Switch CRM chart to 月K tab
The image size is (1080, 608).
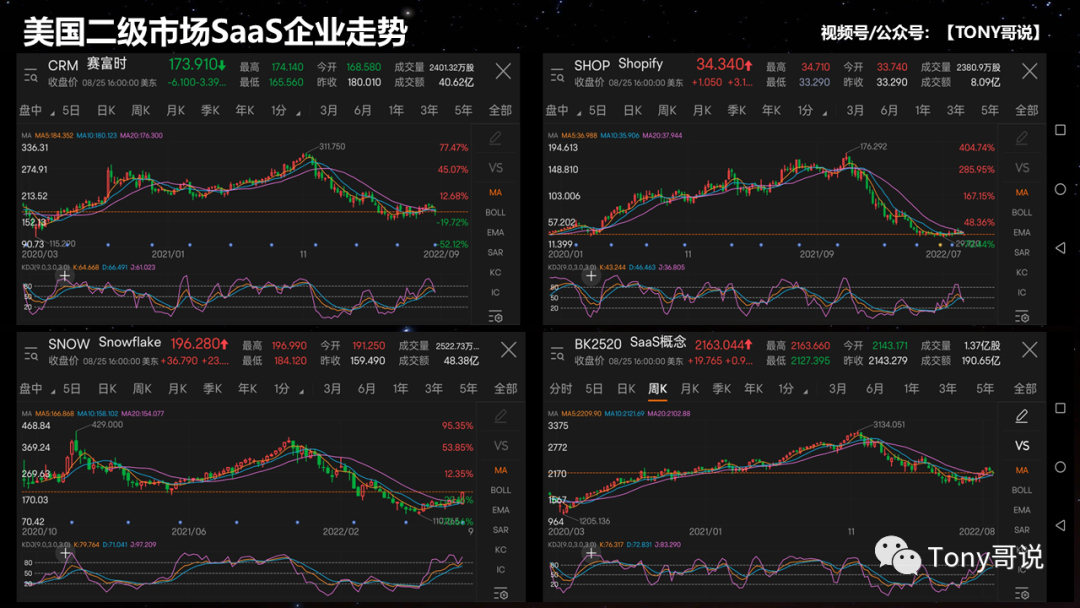click(176, 110)
